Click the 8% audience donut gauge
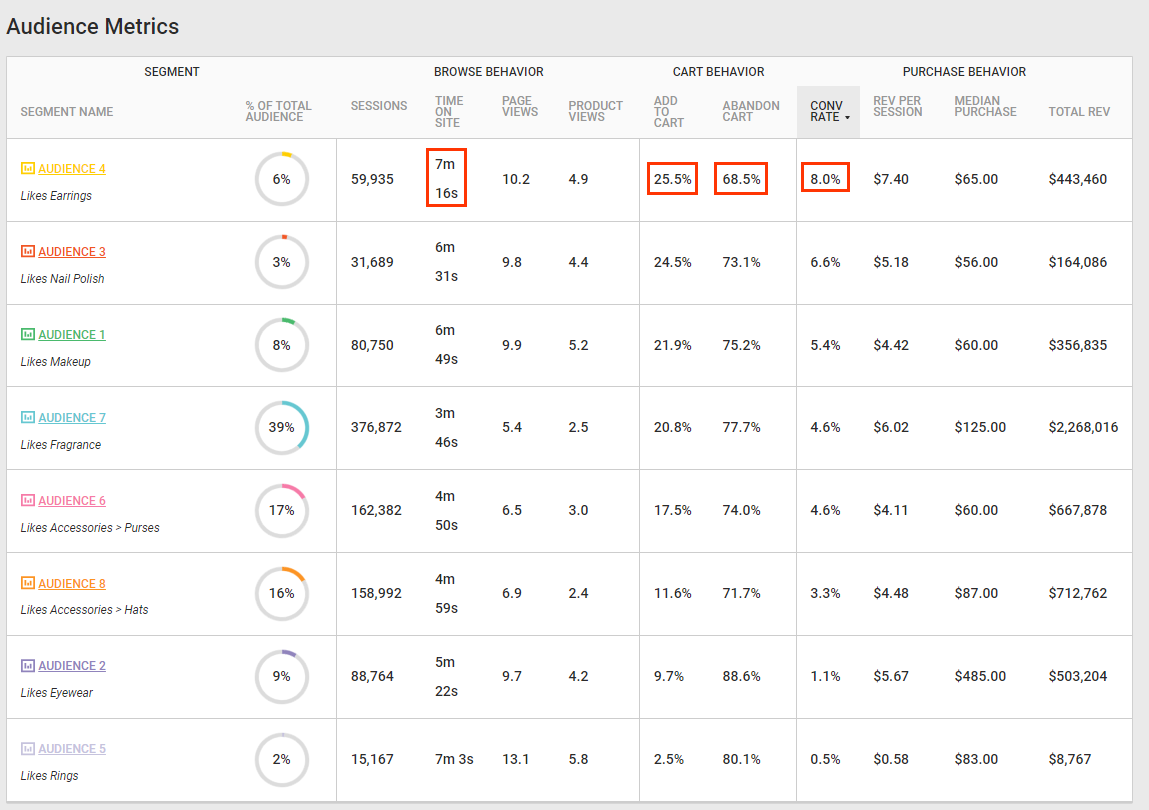Screen dimensions: 1149x810 coord(281,345)
